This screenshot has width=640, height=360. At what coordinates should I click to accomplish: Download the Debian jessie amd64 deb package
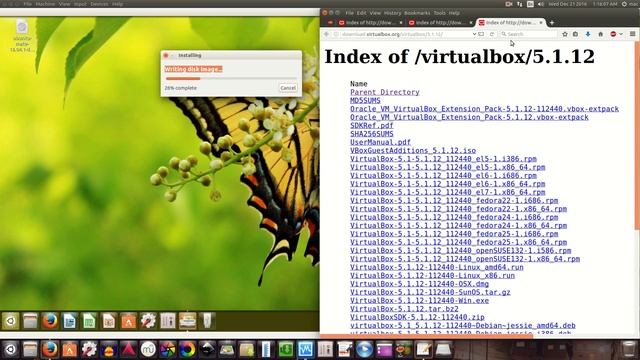click(x=462, y=325)
